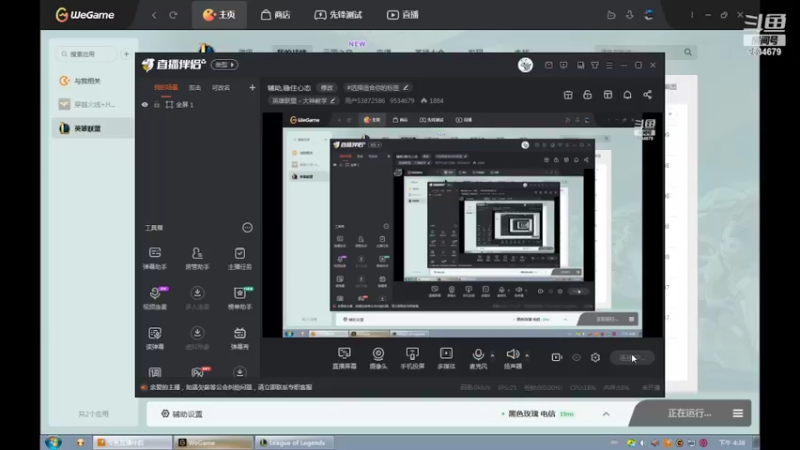Open the user avatar in 直播伴侣 title bar

tap(526, 65)
